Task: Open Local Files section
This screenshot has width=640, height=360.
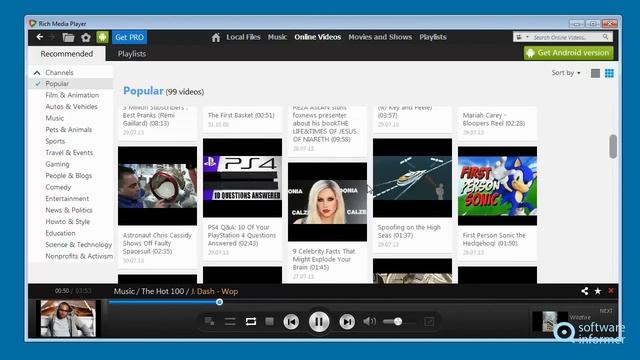Action: click(x=243, y=37)
